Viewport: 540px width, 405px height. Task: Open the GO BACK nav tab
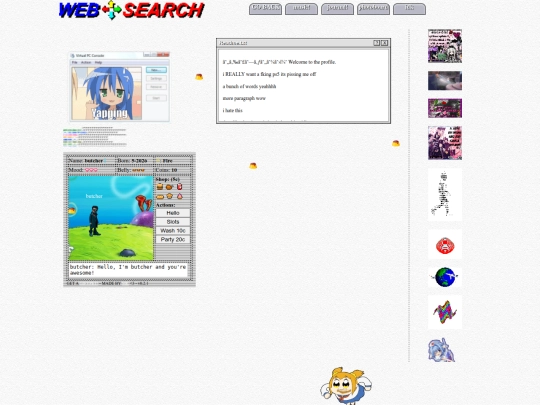[x=265, y=9]
